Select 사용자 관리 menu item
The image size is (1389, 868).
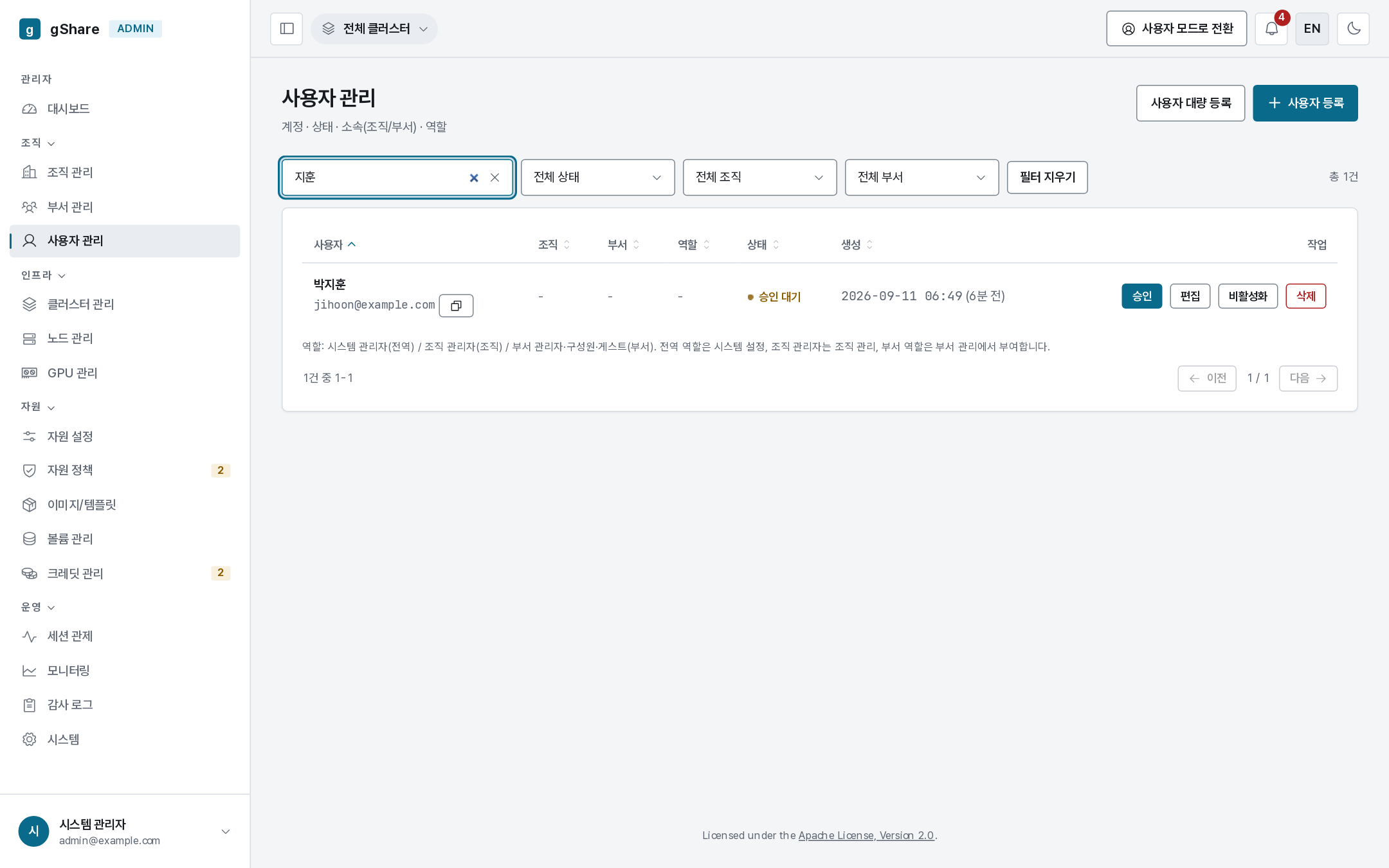click(125, 241)
